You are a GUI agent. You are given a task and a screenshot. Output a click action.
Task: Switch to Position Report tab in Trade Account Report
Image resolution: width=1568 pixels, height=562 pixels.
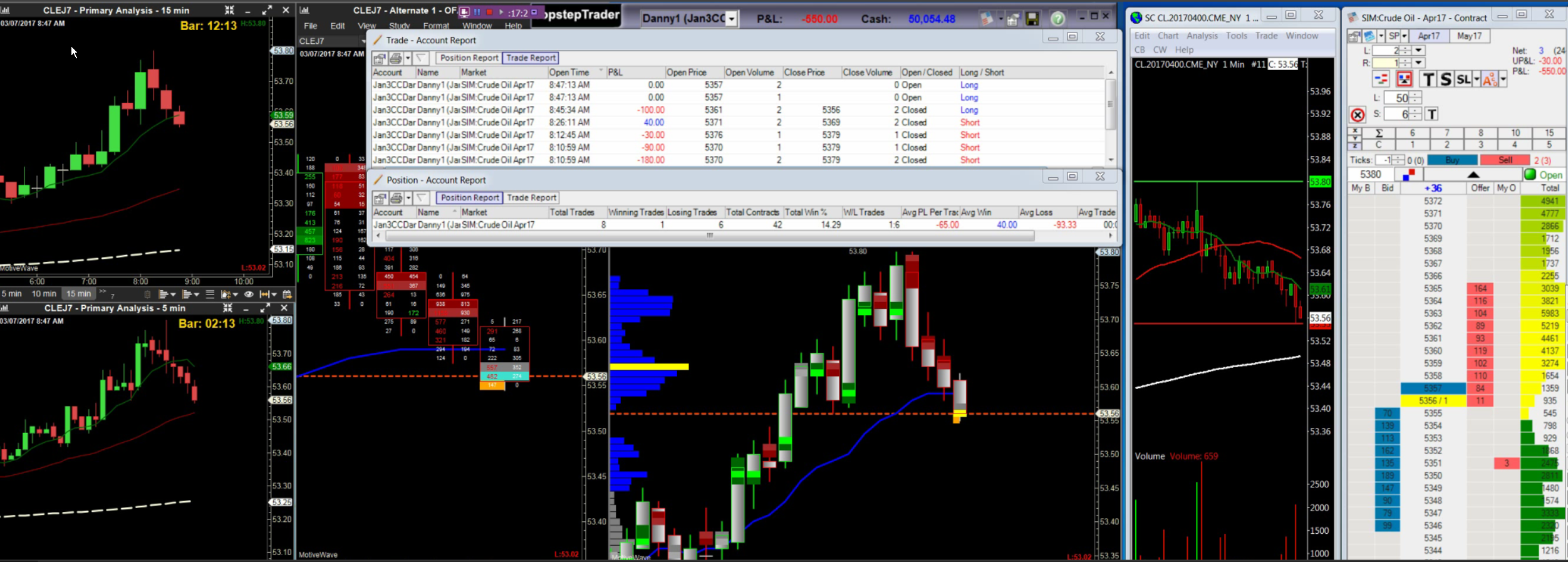pyautogui.click(x=469, y=58)
